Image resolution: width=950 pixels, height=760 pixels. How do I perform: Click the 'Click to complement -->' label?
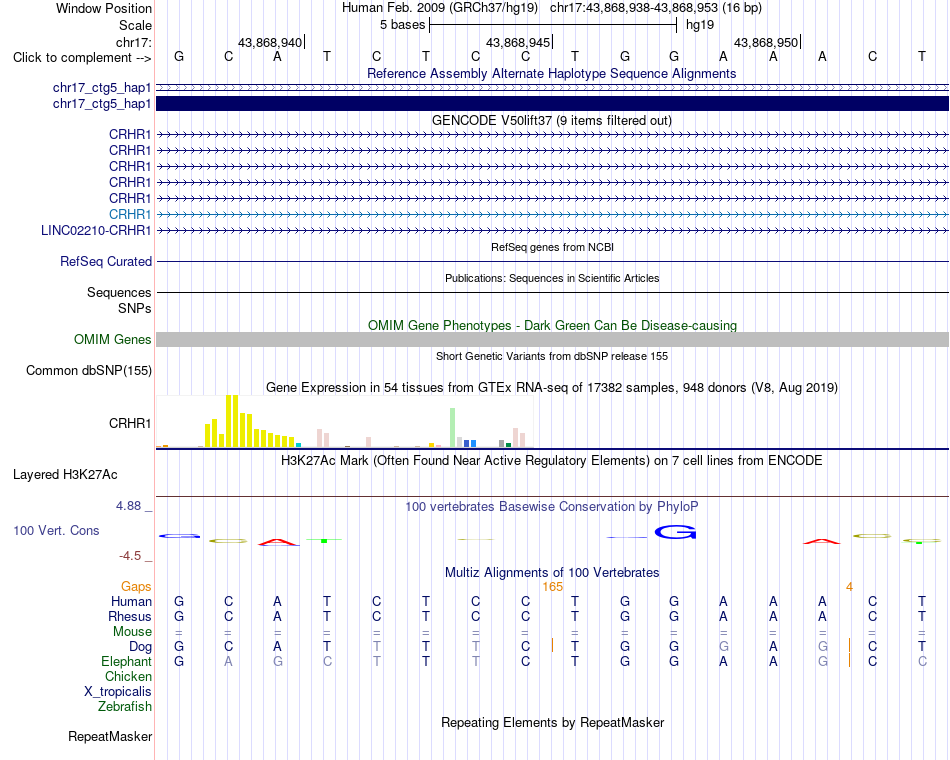click(82, 58)
